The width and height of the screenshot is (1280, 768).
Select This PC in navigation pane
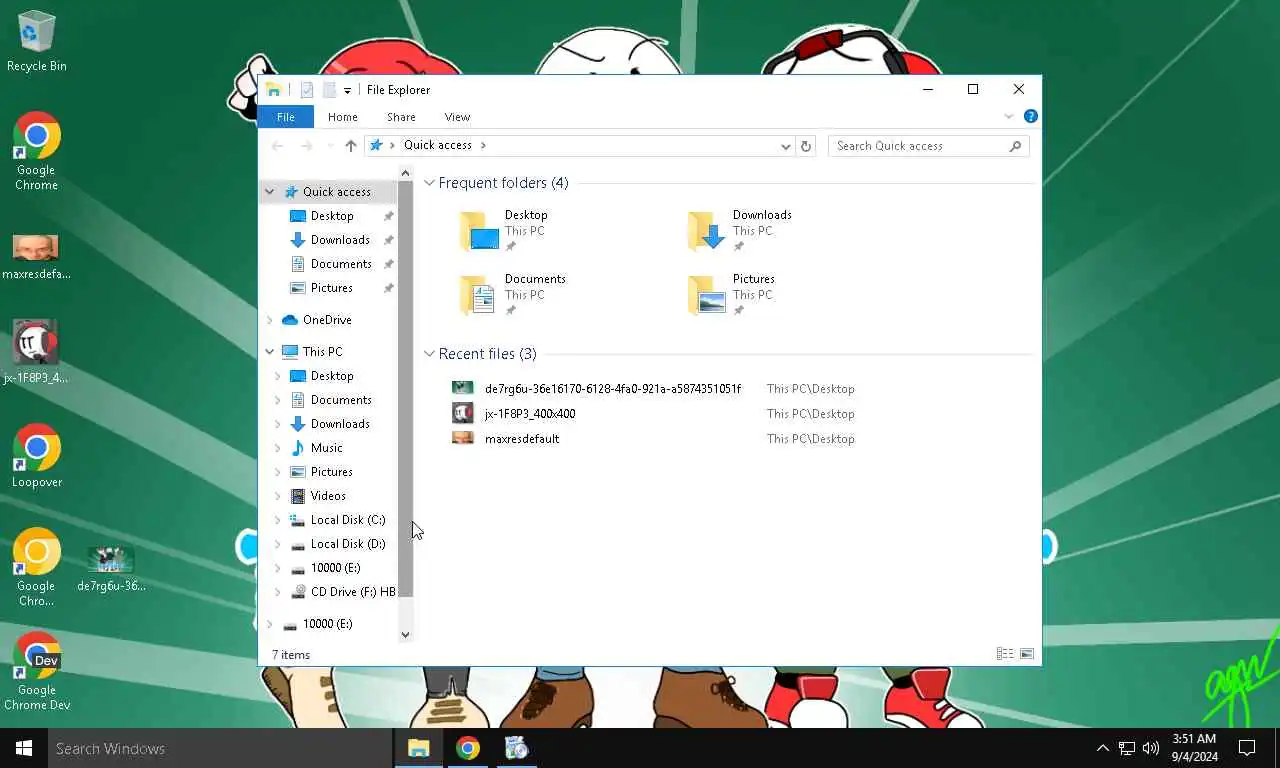(322, 352)
